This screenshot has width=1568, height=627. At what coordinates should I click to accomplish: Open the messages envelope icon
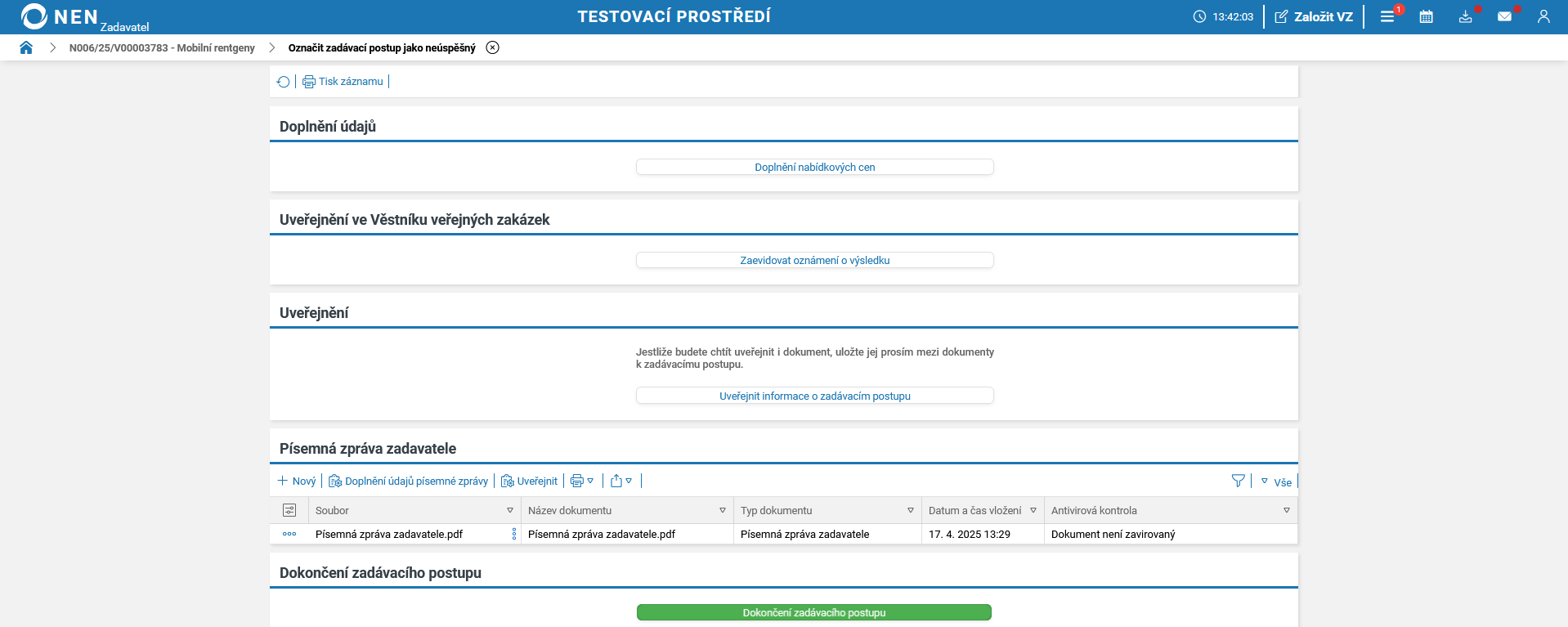tap(1504, 16)
